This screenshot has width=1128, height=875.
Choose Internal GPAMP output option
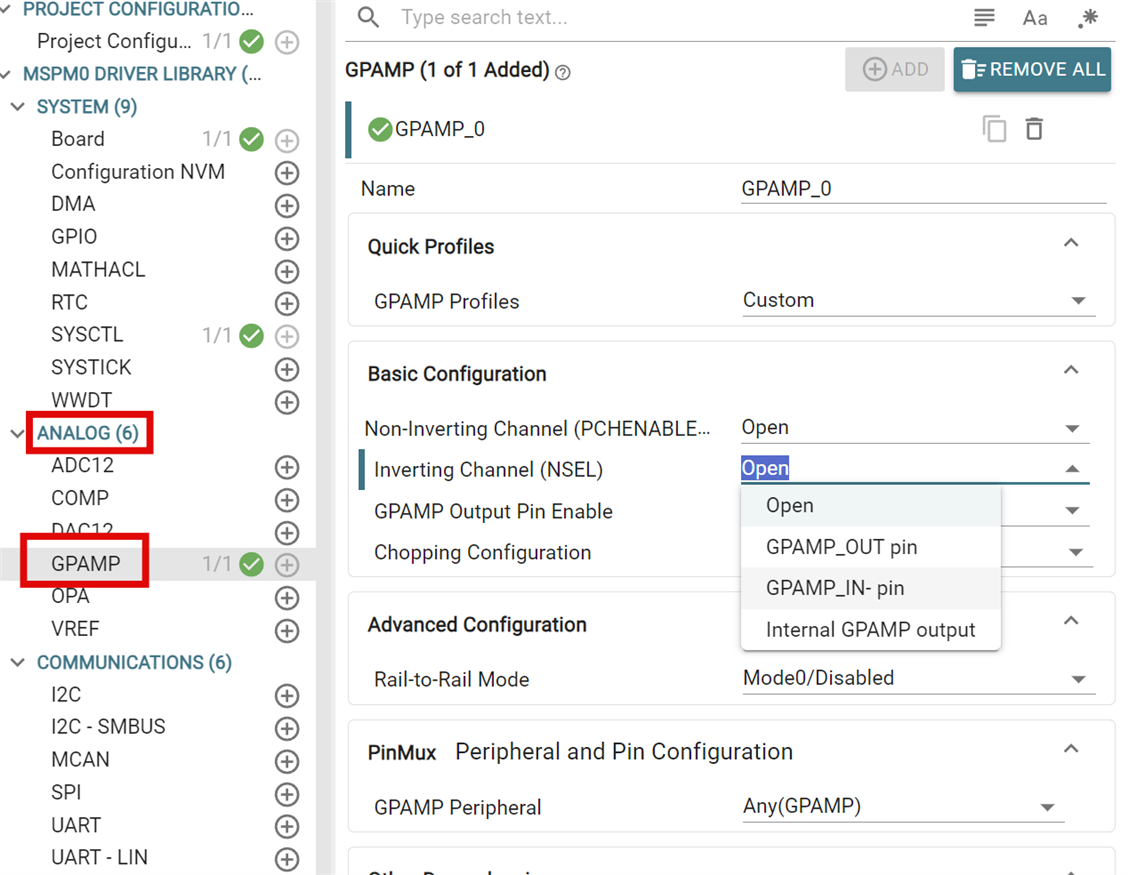[870, 630]
